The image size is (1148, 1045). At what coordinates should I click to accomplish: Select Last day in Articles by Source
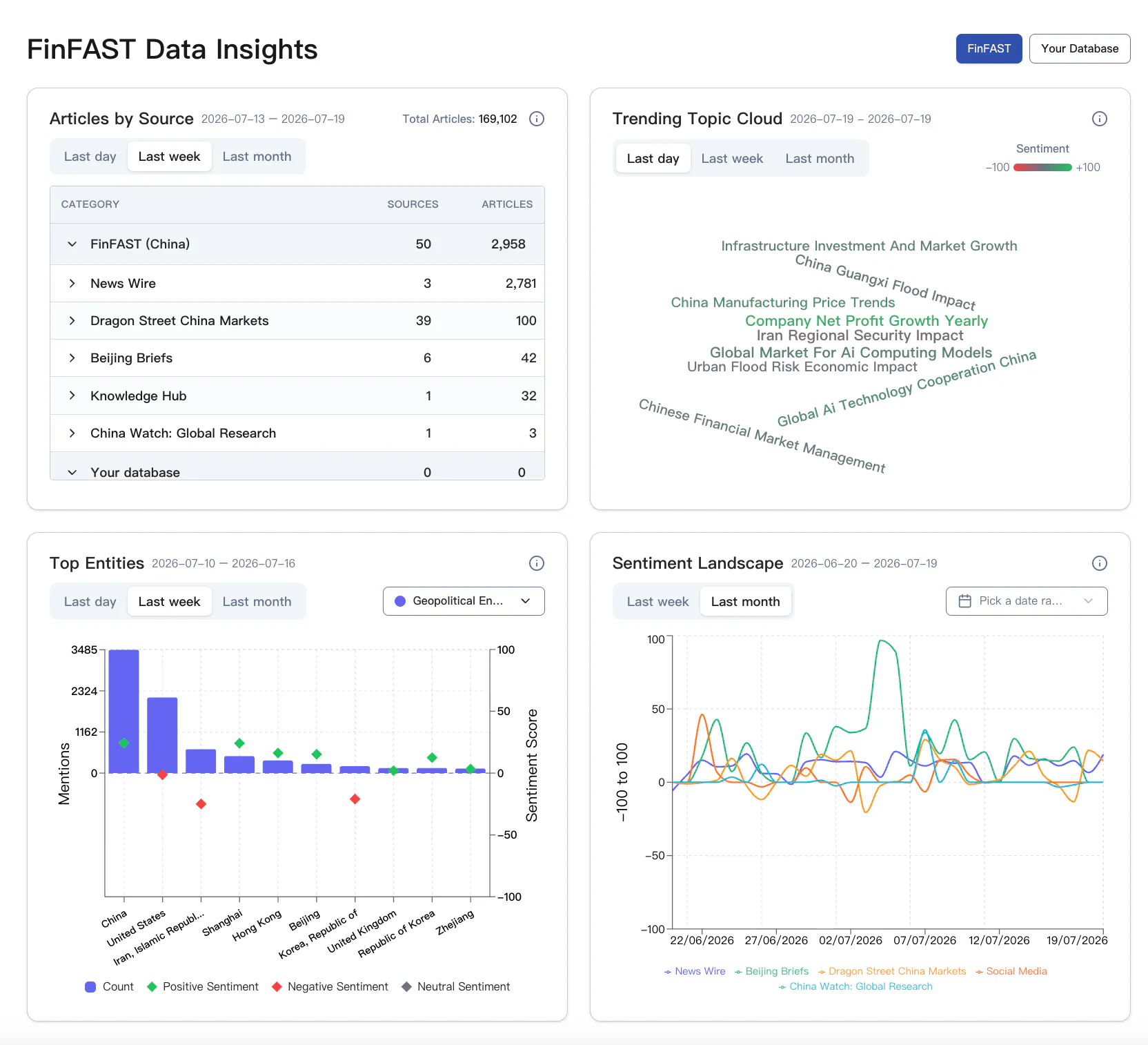(x=90, y=157)
